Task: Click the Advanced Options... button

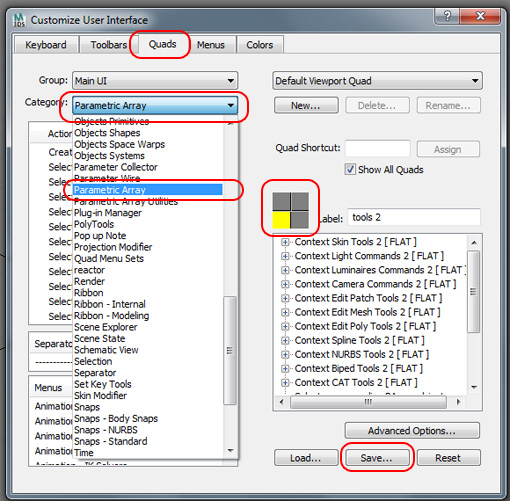Action: [x=412, y=431]
